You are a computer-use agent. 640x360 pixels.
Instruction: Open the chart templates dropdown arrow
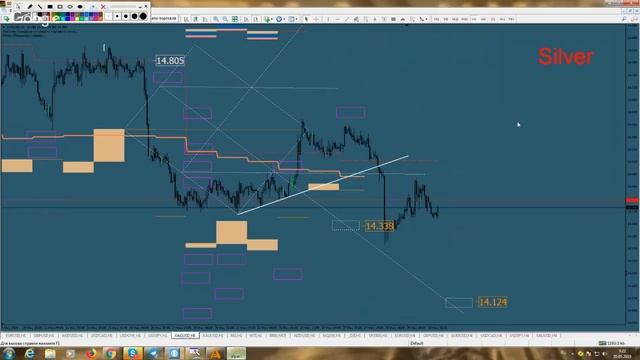point(297,19)
